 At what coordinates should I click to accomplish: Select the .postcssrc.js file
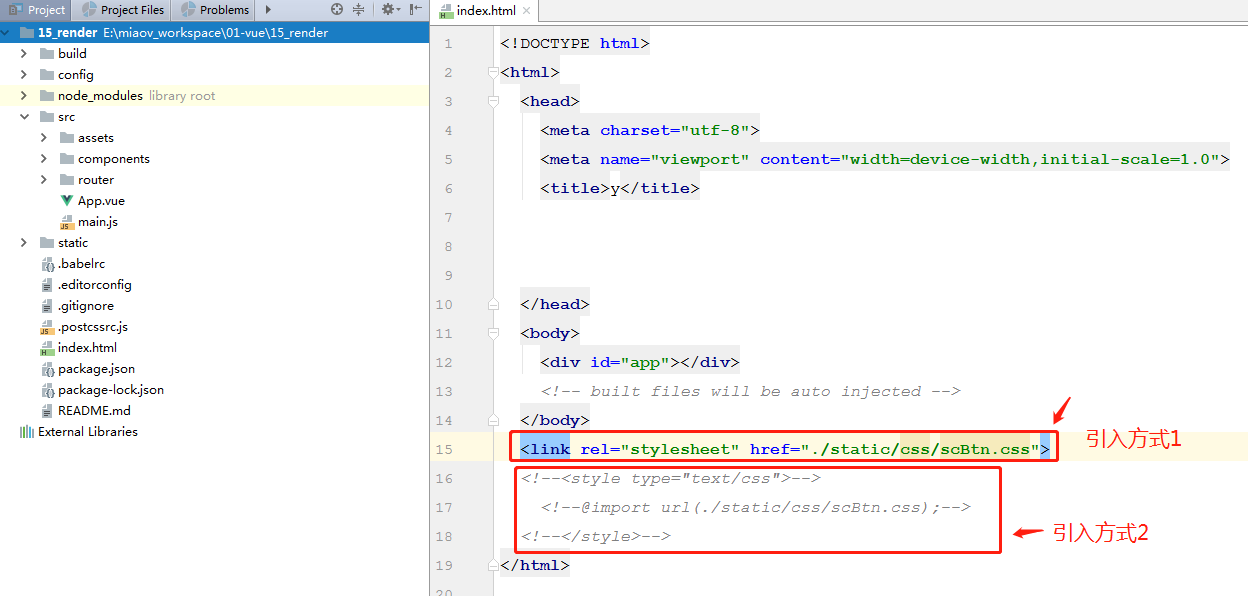(x=93, y=326)
